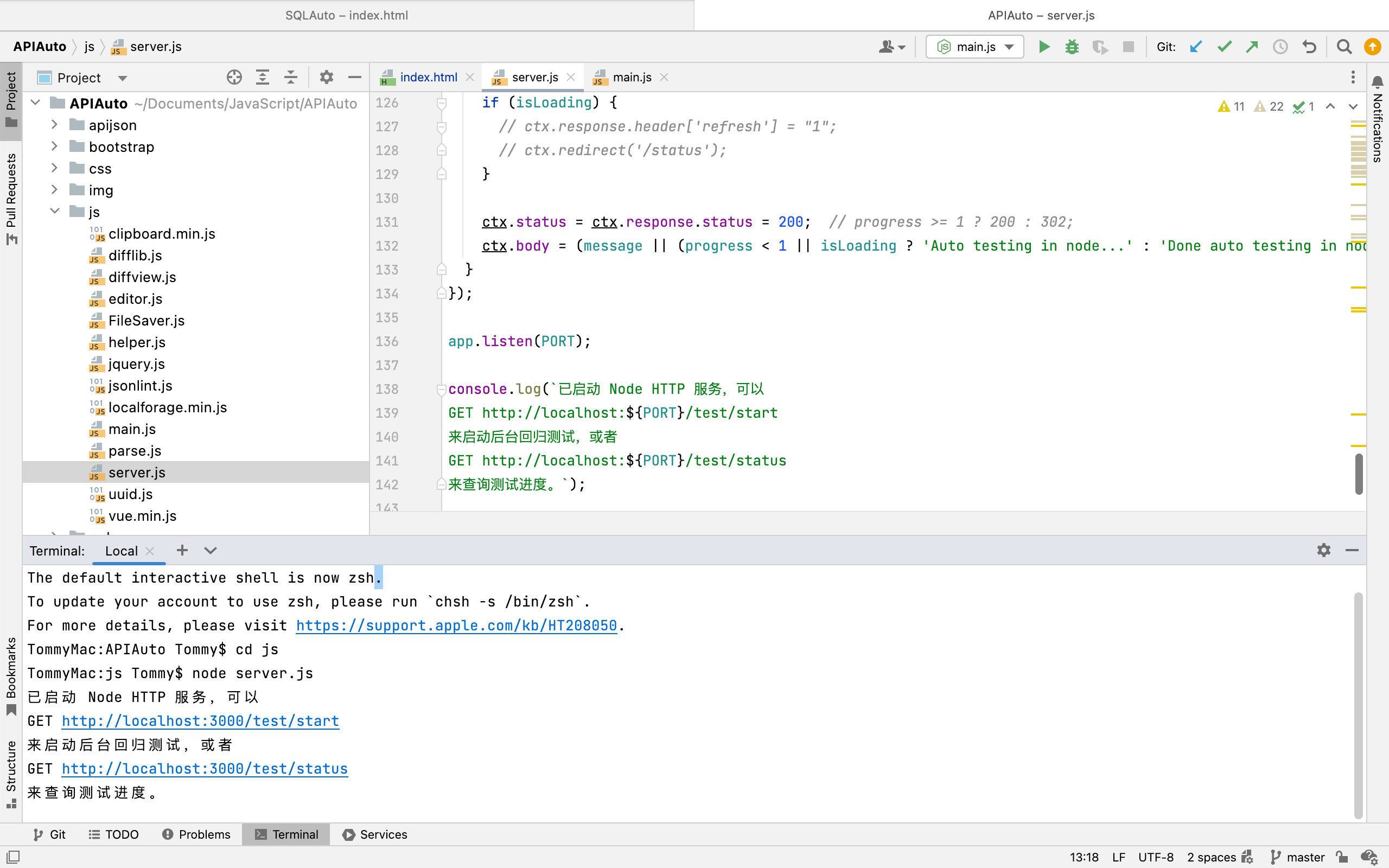Click Select Opened File crosshair icon
This screenshot has height=868, width=1389.
coord(234,77)
